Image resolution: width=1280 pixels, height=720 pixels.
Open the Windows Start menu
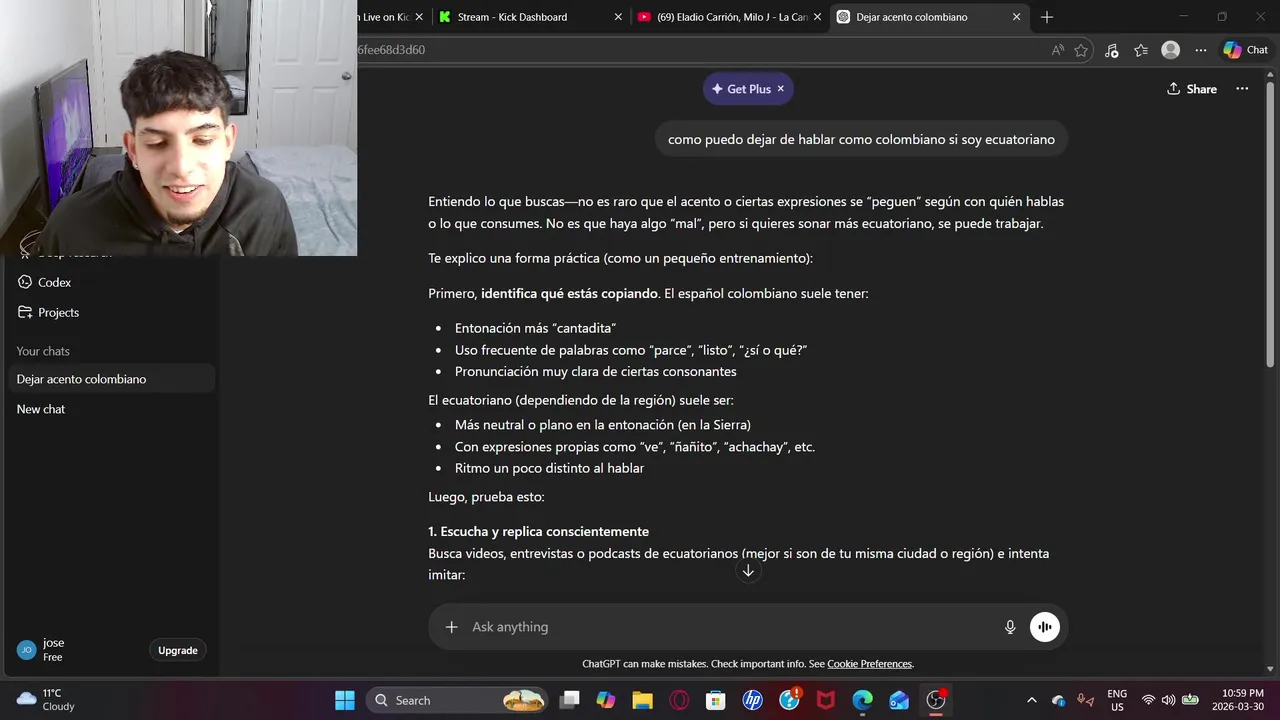tap(345, 700)
